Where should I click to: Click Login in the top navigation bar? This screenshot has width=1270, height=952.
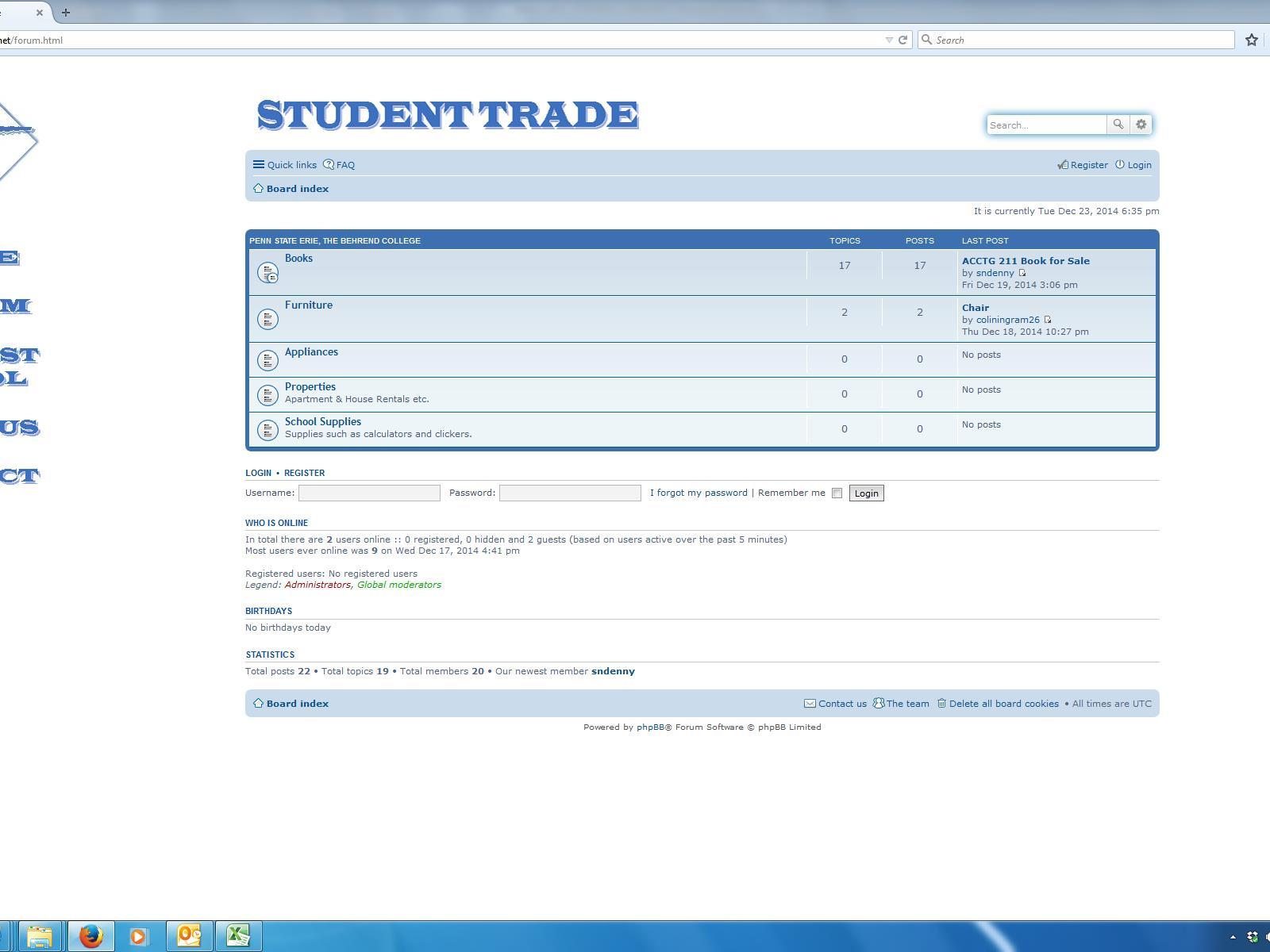(x=1133, y=165)
